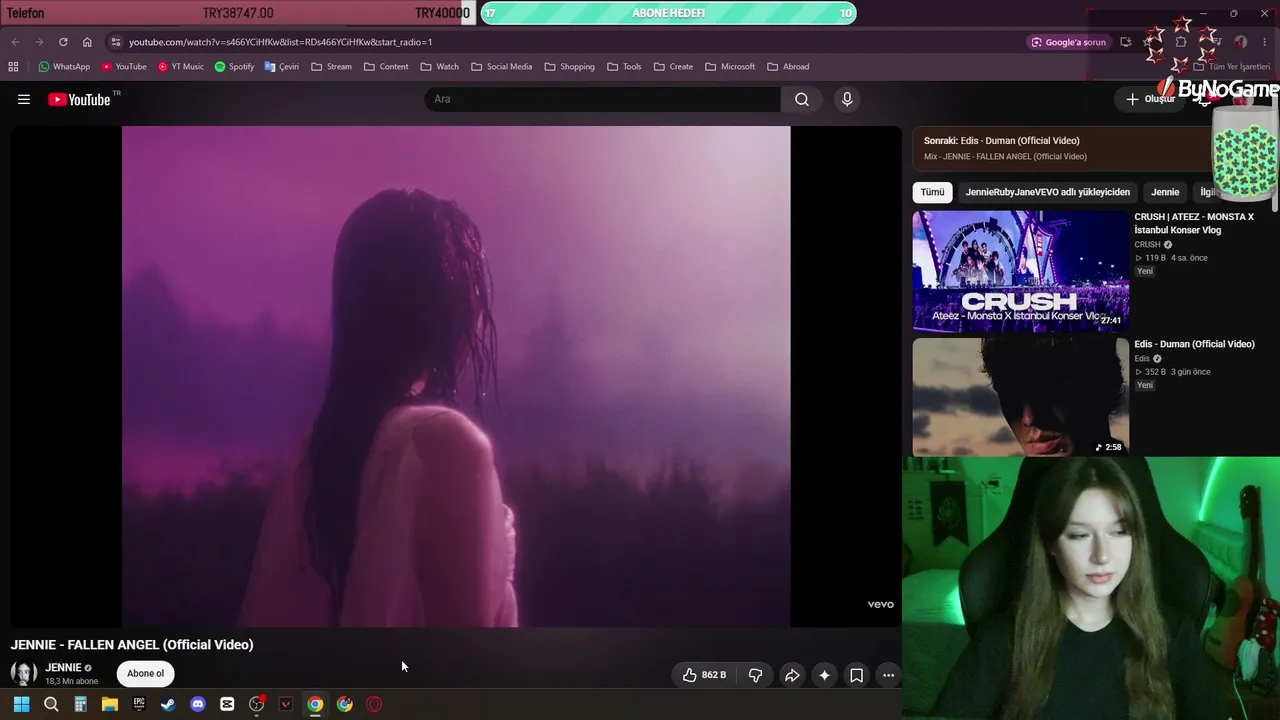1280x720 pixels.
Task: Open the sparkle Ask feature icon
Action: 824,675
